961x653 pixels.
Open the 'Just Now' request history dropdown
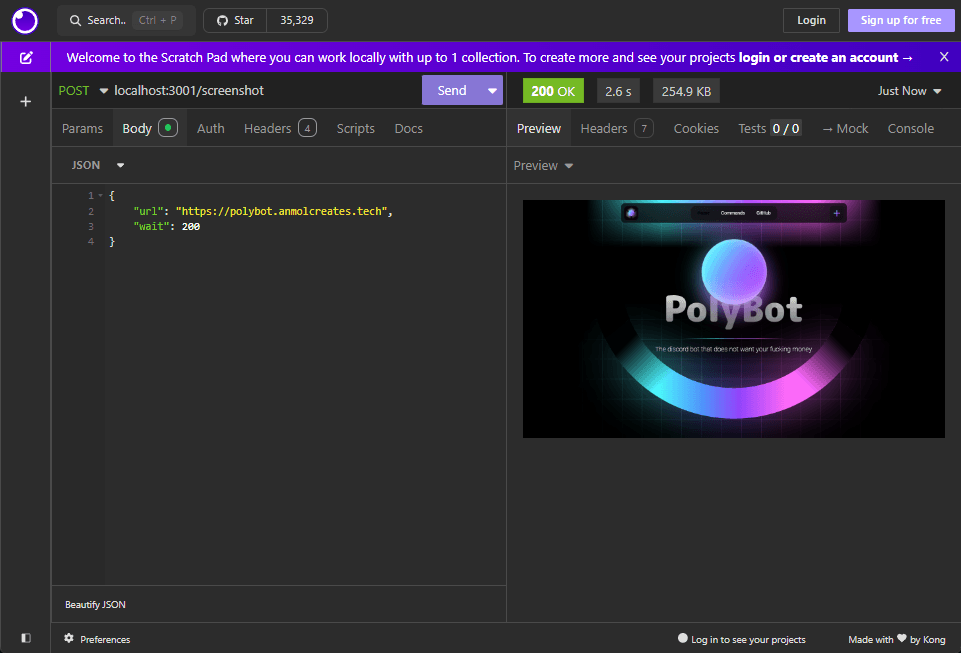point(908,90)
